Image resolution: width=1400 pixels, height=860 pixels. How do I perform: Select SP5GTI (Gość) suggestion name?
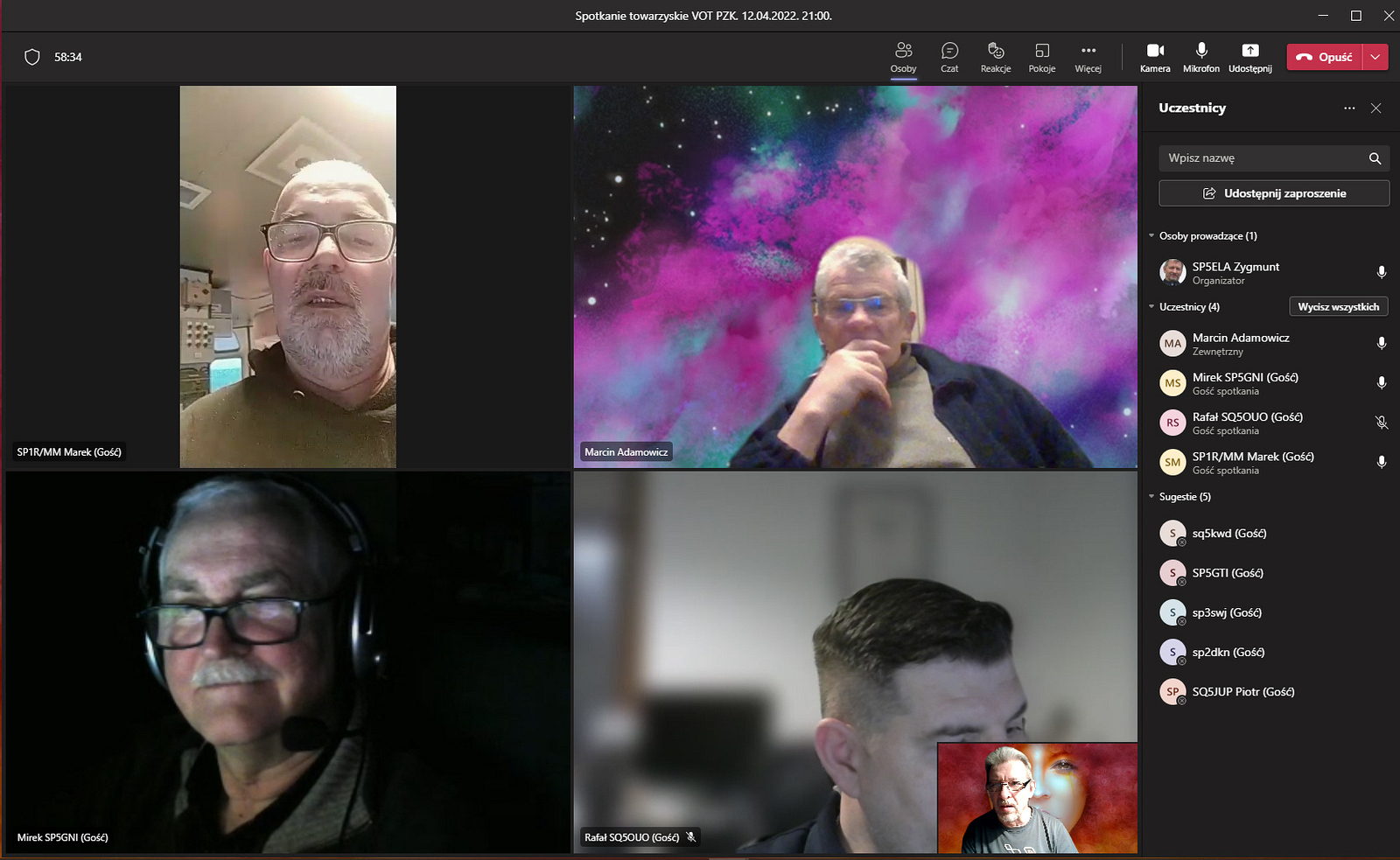pos(1228,573)
